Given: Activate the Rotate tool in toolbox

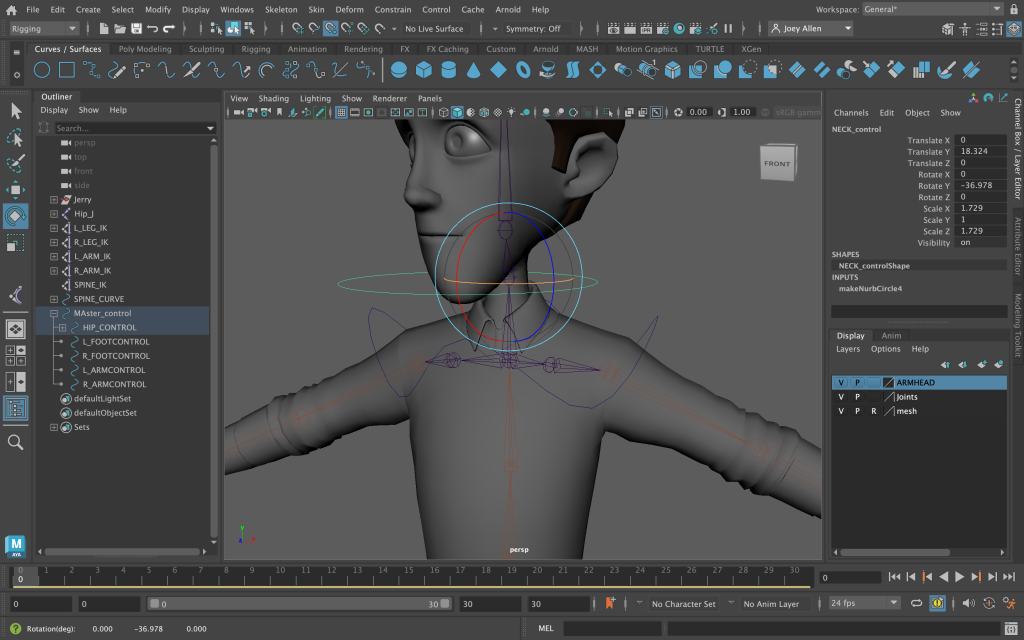Looking at the screenshot, I should [x=16, y=216].
